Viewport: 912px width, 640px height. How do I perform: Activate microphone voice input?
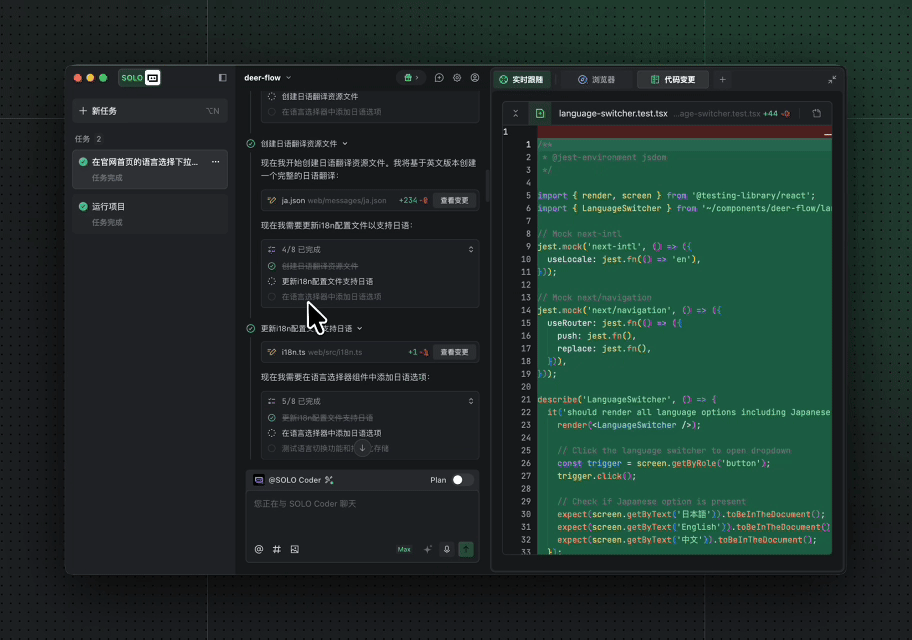coord(447,549)
